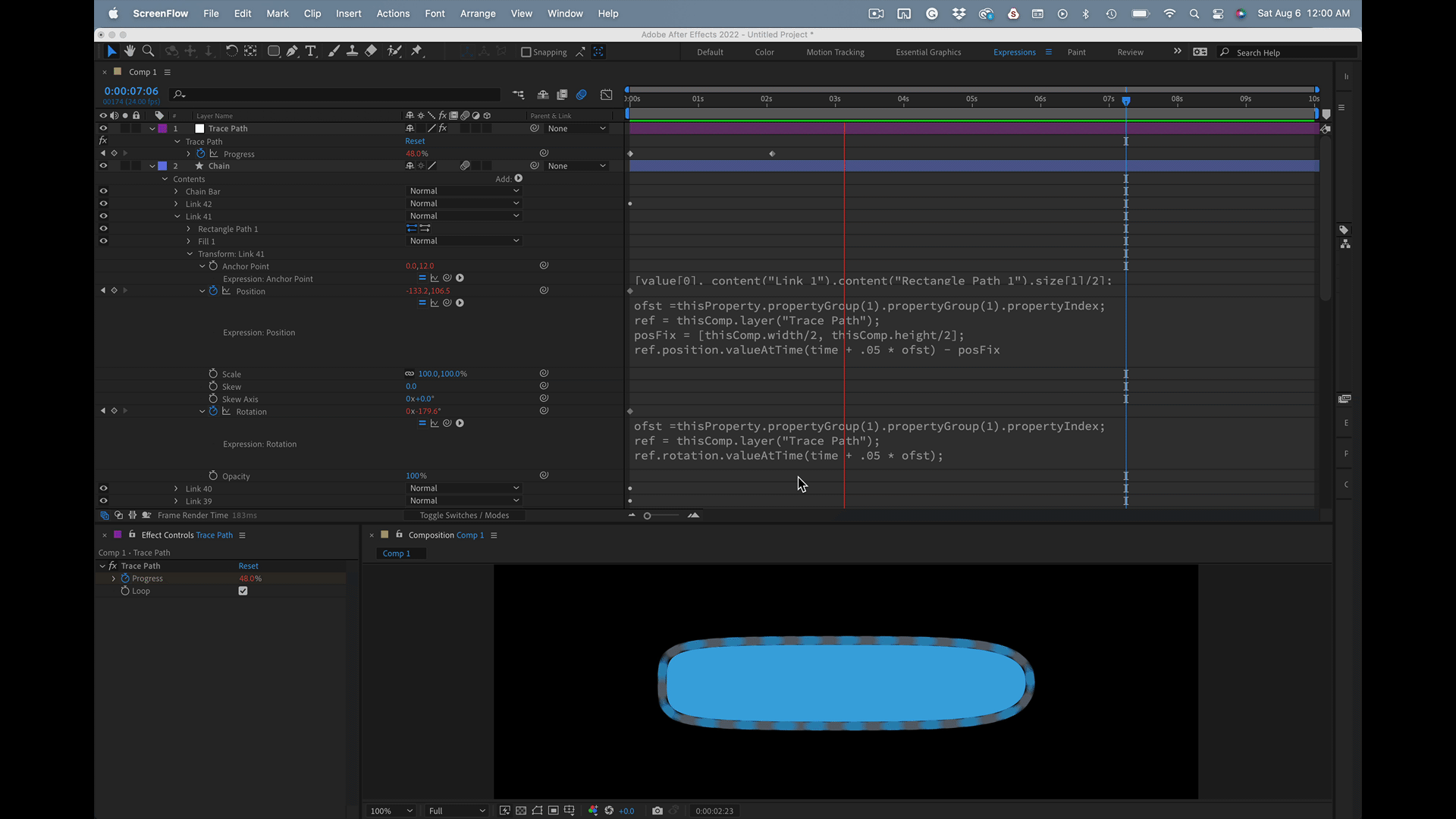Select the Horizontal Type tool
The image size is (1456, 819).
click(x=311, y=52)
